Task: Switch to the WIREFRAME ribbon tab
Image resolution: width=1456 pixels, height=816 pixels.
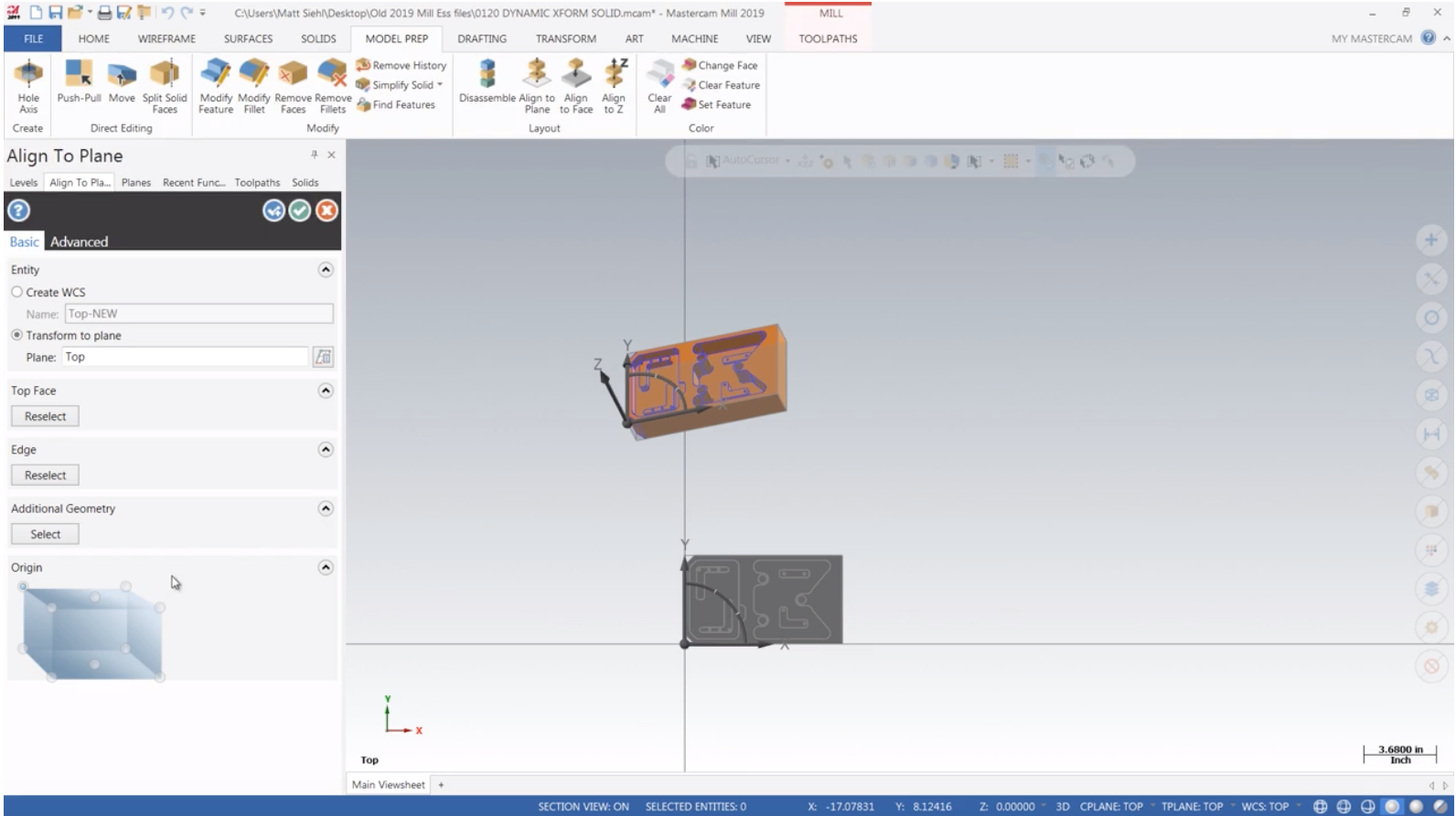Action: (x=166, y=38)
